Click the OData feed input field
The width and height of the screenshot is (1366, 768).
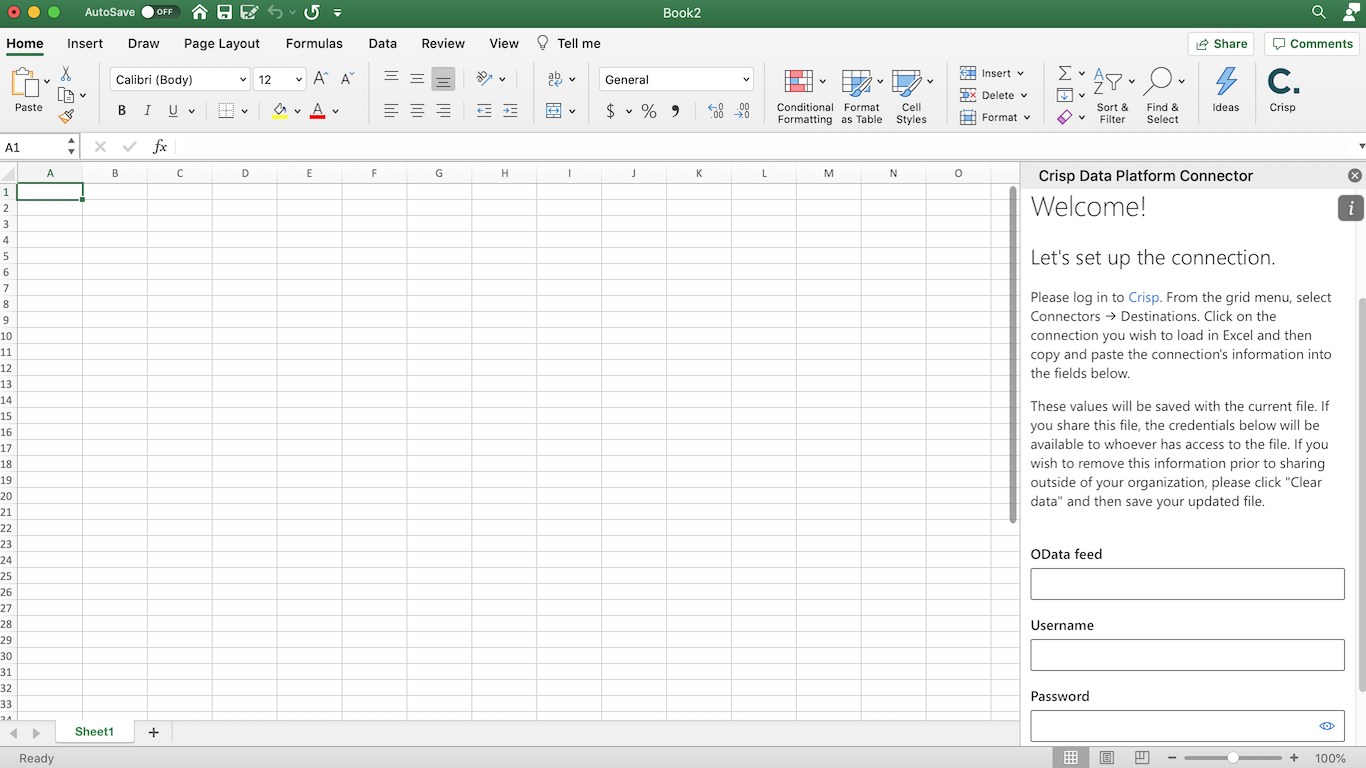click(x=1187, y=584)
